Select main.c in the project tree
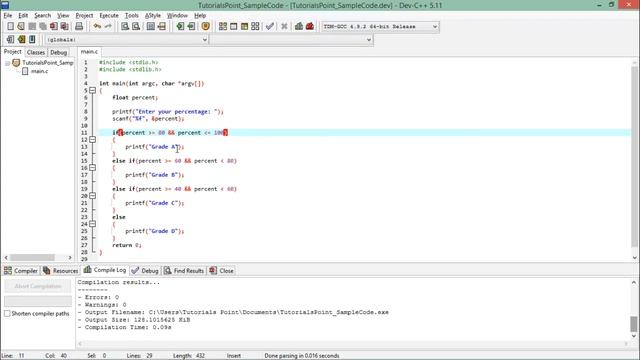 39,71
